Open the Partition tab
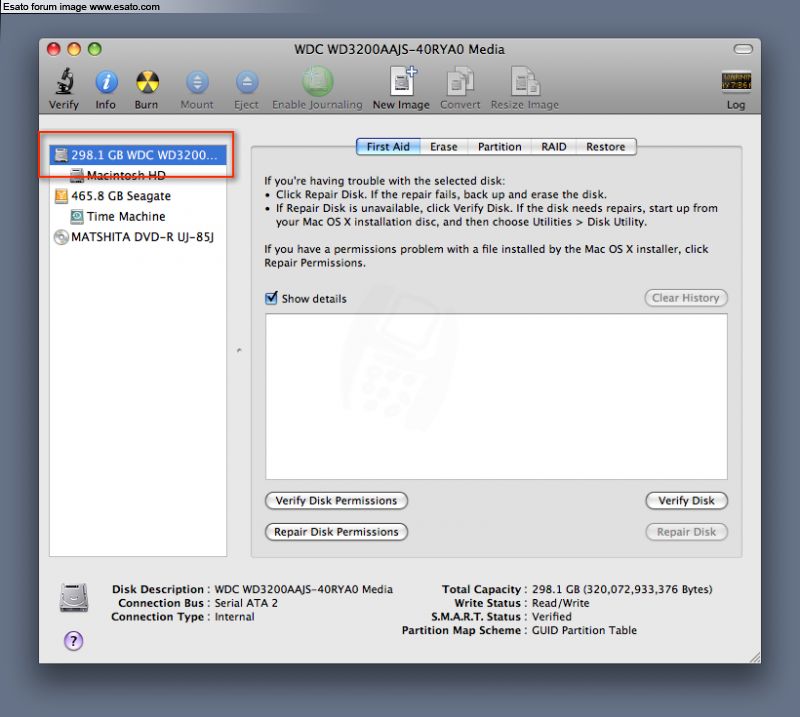 point(499,147)
